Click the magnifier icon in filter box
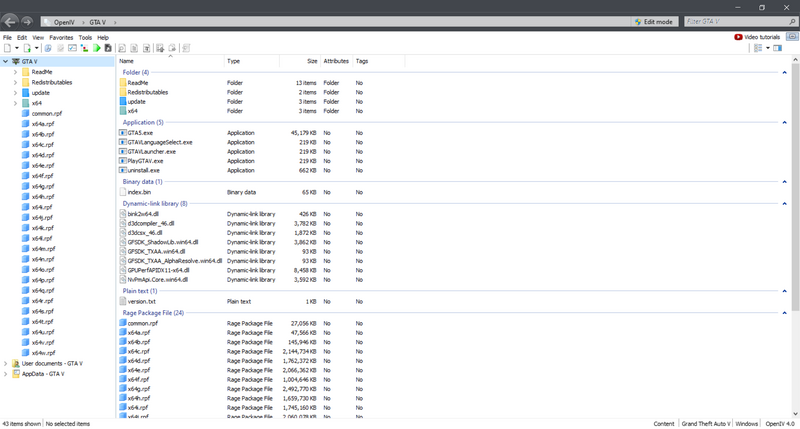800x429 pixels. coord(792,22)
